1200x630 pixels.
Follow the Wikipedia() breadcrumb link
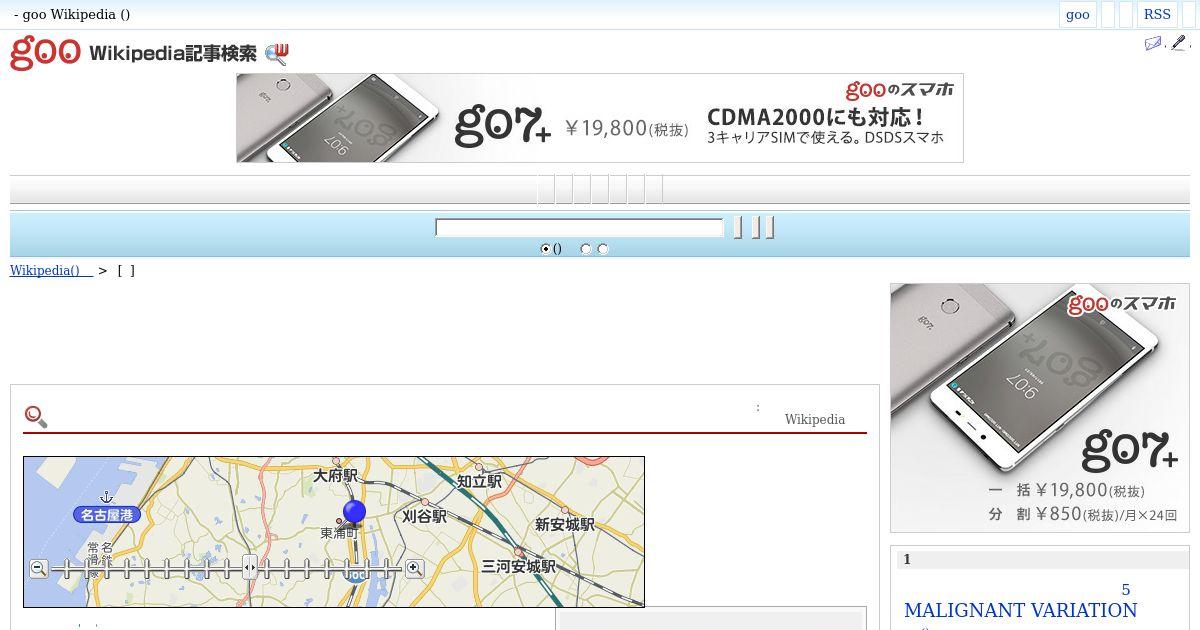51,270
